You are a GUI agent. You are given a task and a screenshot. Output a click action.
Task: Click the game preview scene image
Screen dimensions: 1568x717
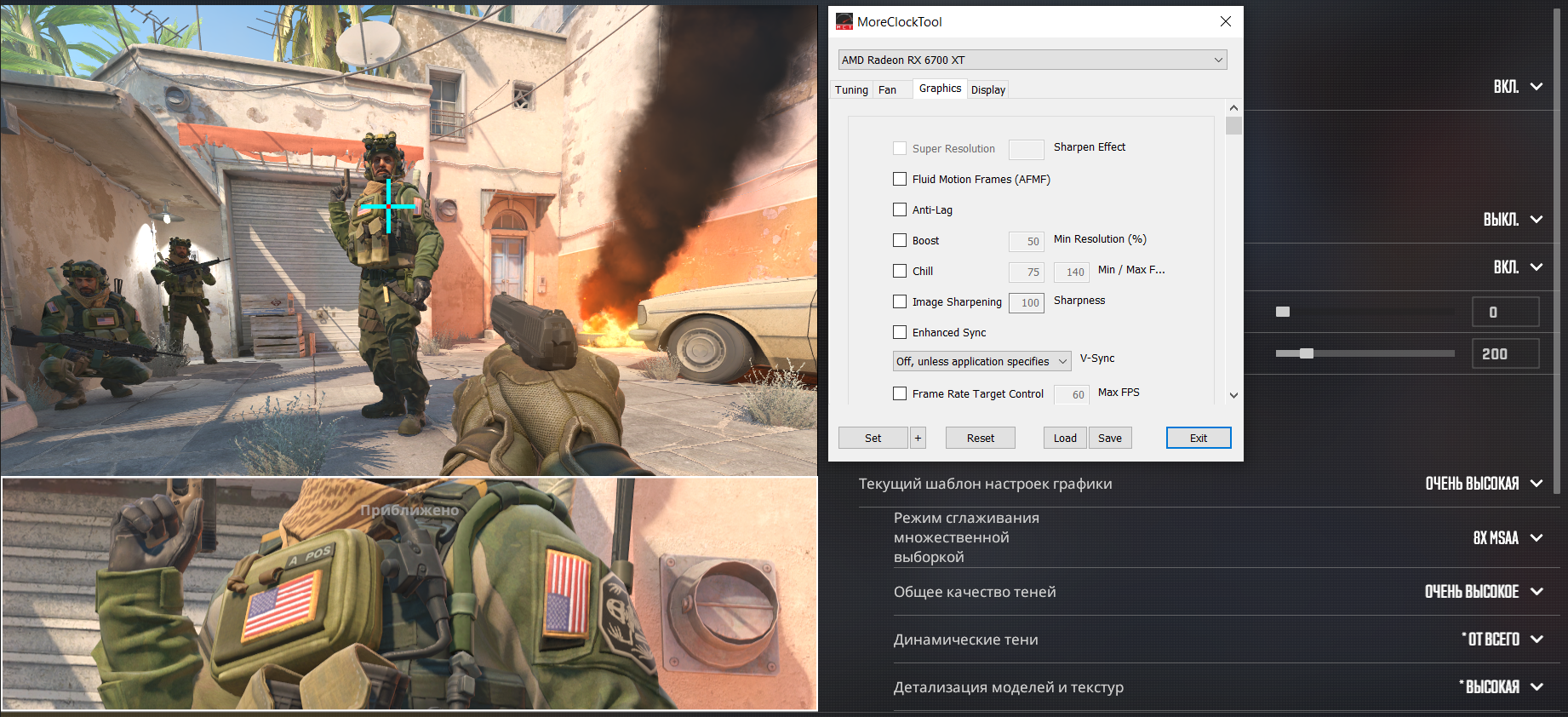coord(409,240)
